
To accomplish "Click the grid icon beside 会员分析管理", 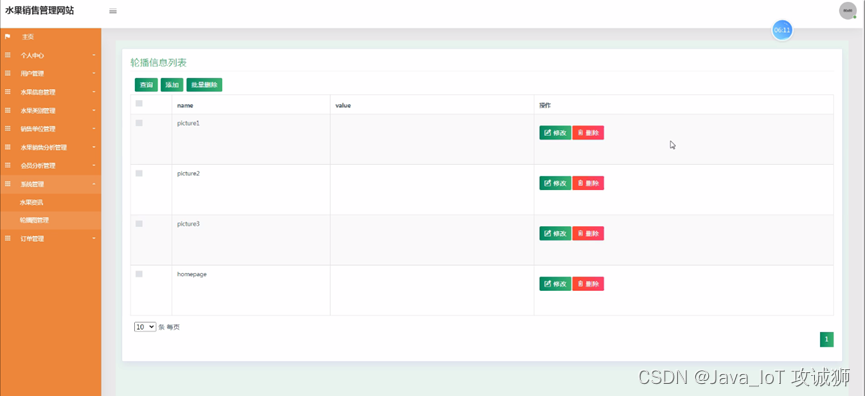I will [8, 165].
